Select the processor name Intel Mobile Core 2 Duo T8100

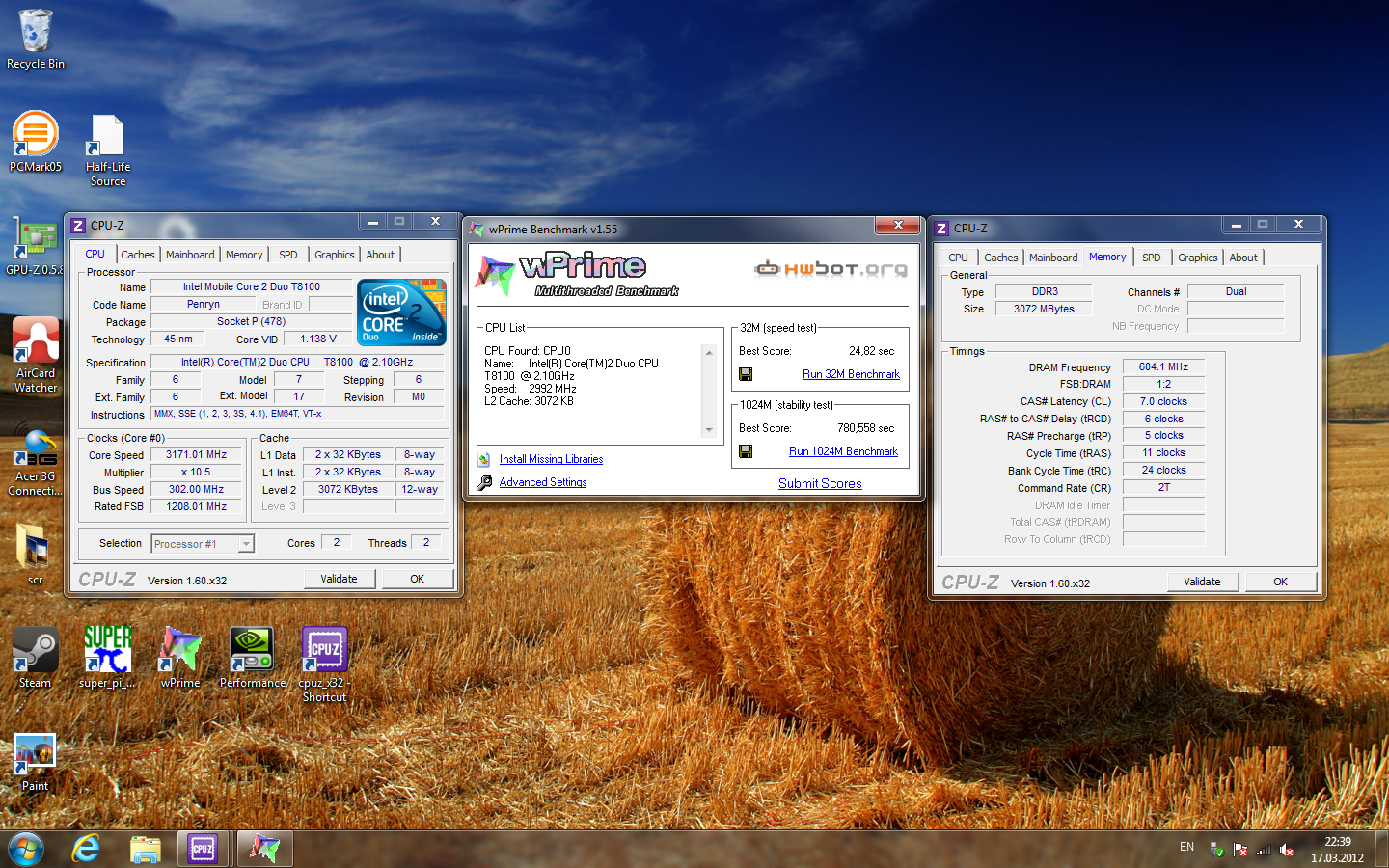point(252,286)
